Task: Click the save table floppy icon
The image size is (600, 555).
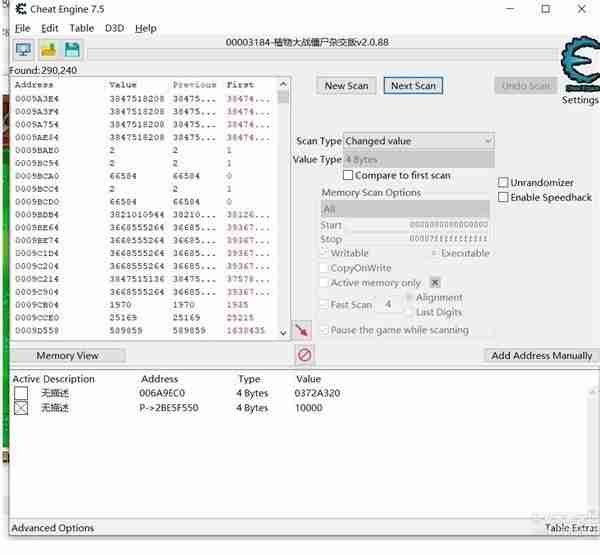Action: (x=72, y=50)
